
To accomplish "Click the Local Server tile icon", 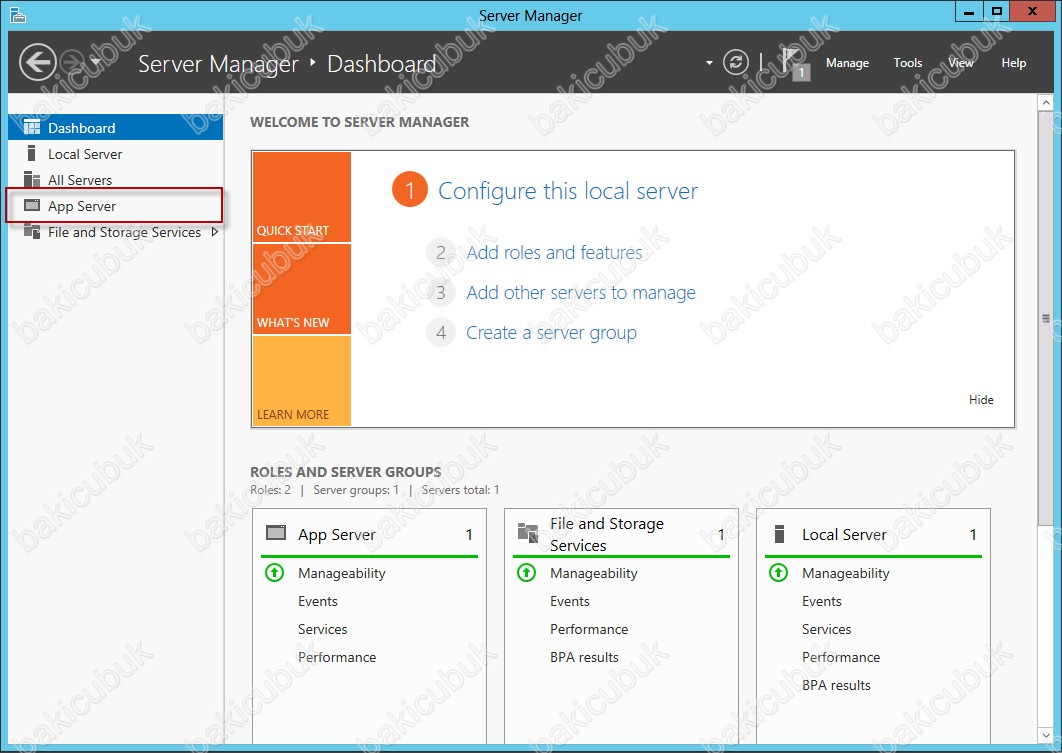I will click(x=779, y=534).
